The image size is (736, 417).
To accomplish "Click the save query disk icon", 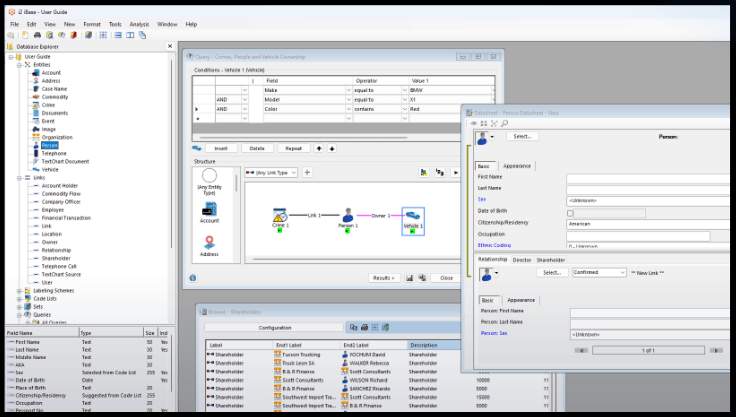I will click(x=409, y=278).
